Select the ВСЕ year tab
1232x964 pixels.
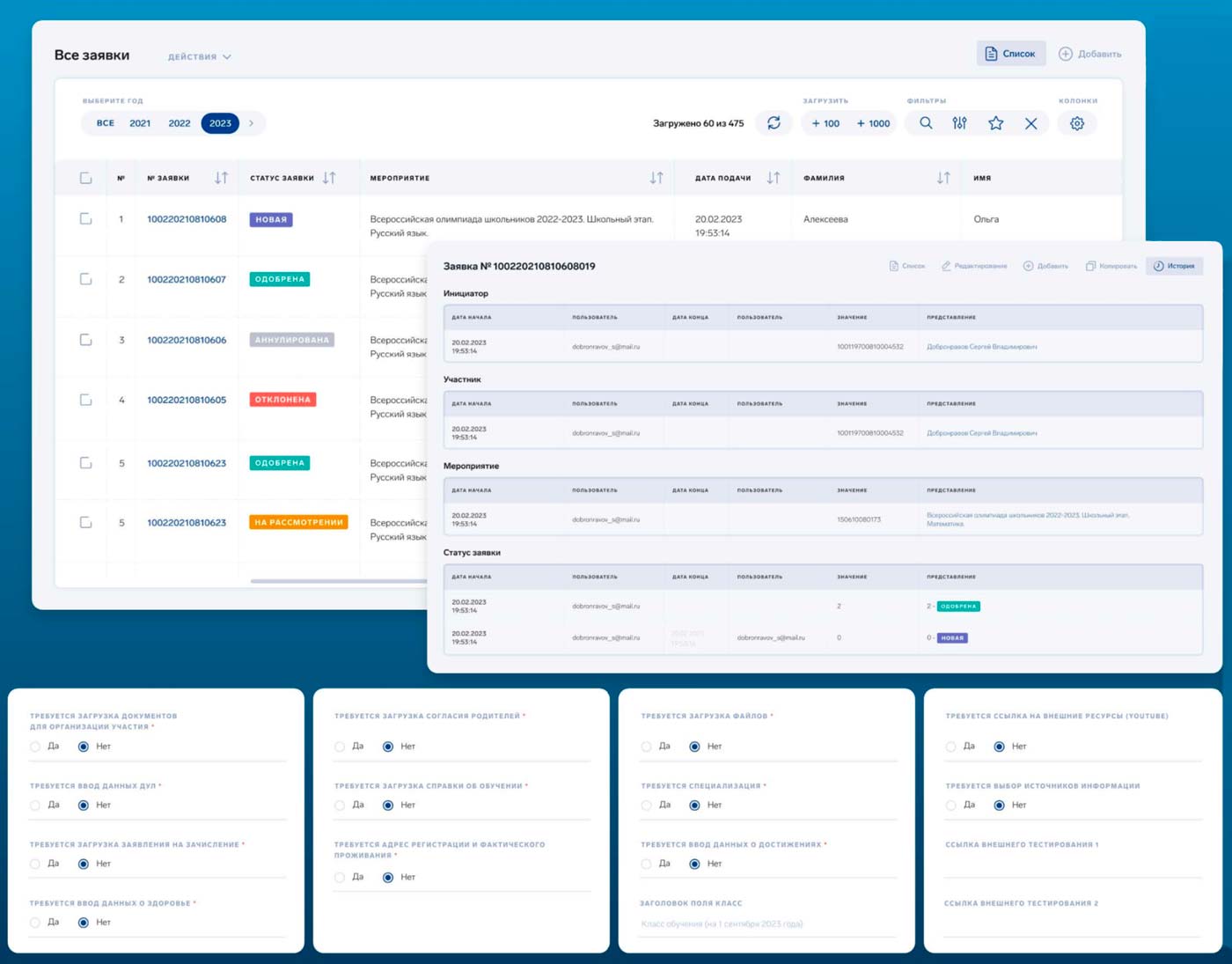pyautogui.click(x=106, y=123)
